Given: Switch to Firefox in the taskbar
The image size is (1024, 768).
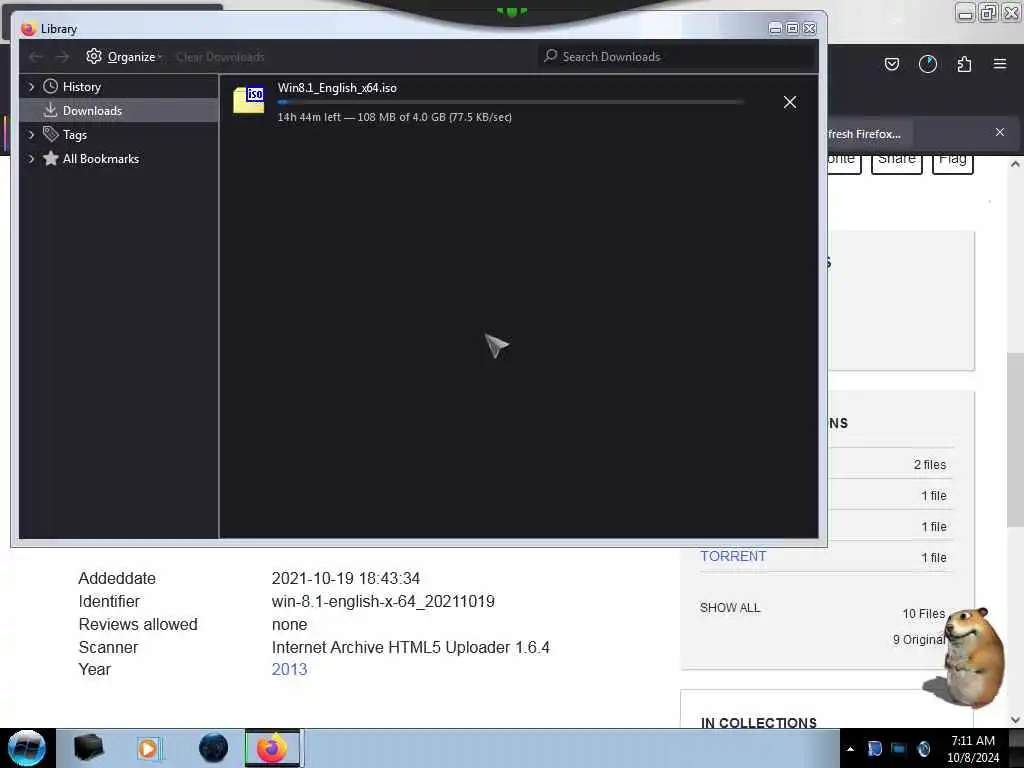Looking at the screenshot, I should coord(272,748).
